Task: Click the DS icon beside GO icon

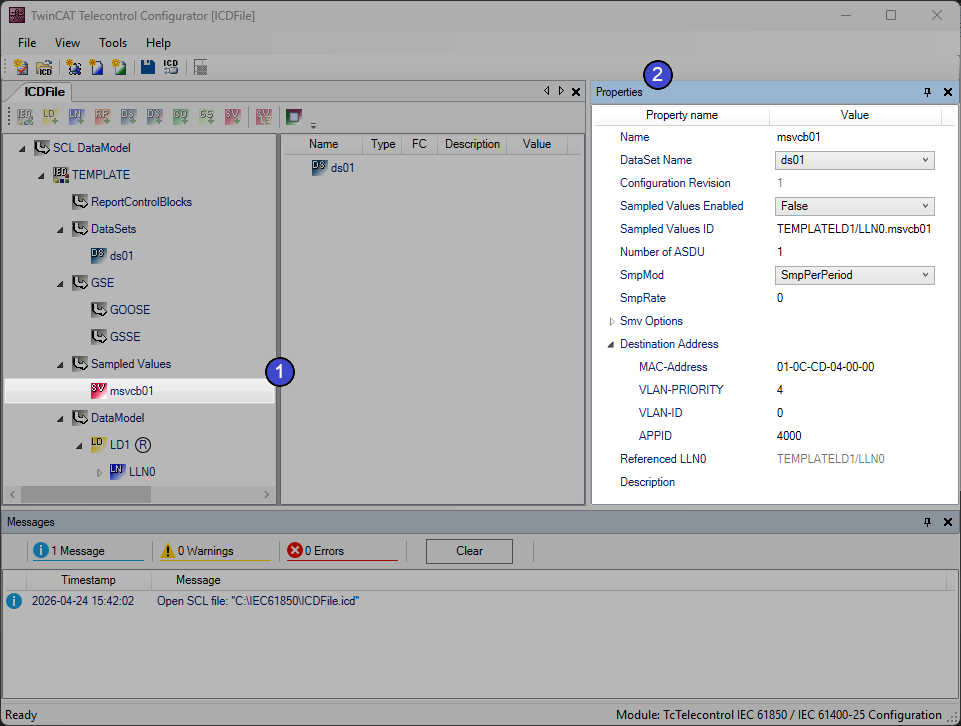Action: pos(154,116)
